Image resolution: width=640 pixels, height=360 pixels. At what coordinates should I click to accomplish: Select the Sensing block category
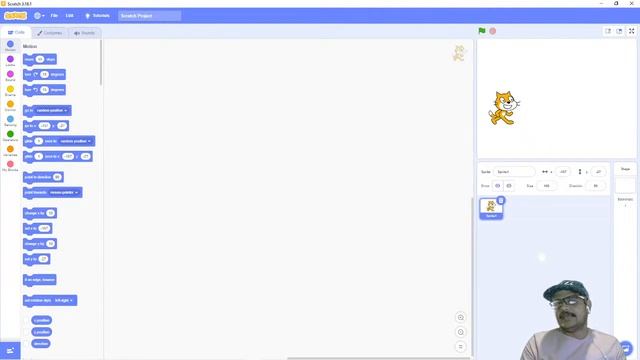pyautogui.click(x=10, y=121)
